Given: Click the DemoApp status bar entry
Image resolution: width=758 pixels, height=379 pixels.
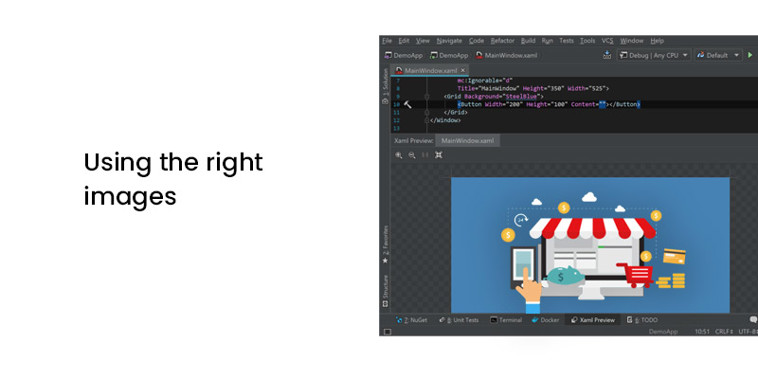Looking at the screenshot, I should click(x=663, y=332).
